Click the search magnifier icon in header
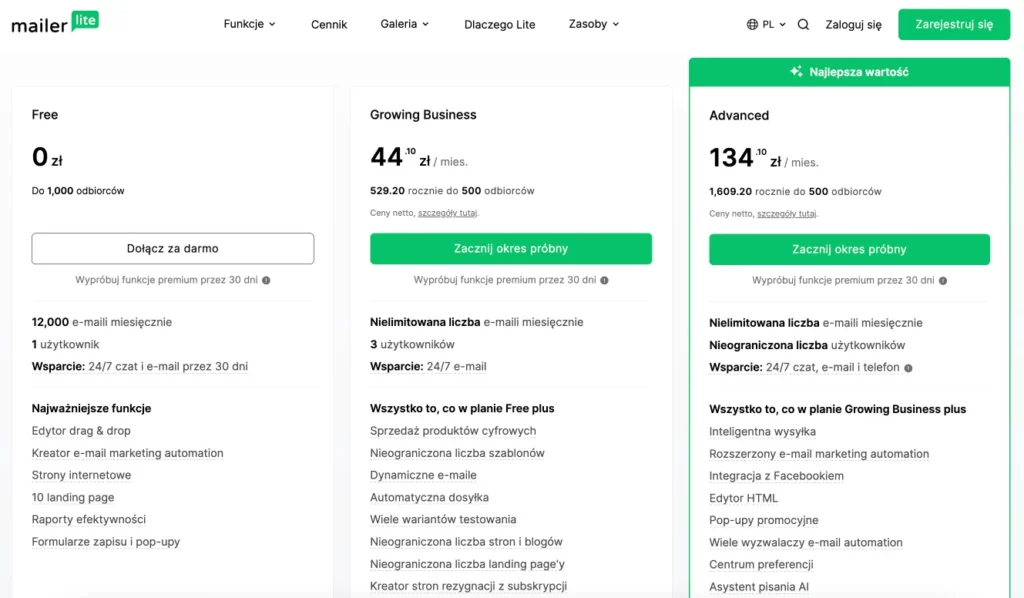 (803, 24)
